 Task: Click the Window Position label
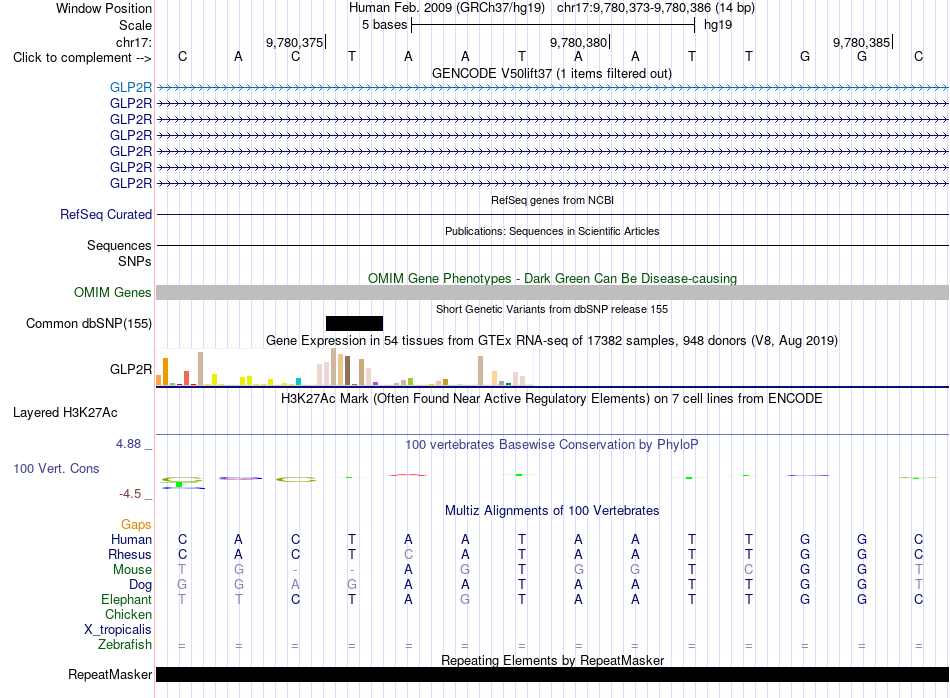104,8
